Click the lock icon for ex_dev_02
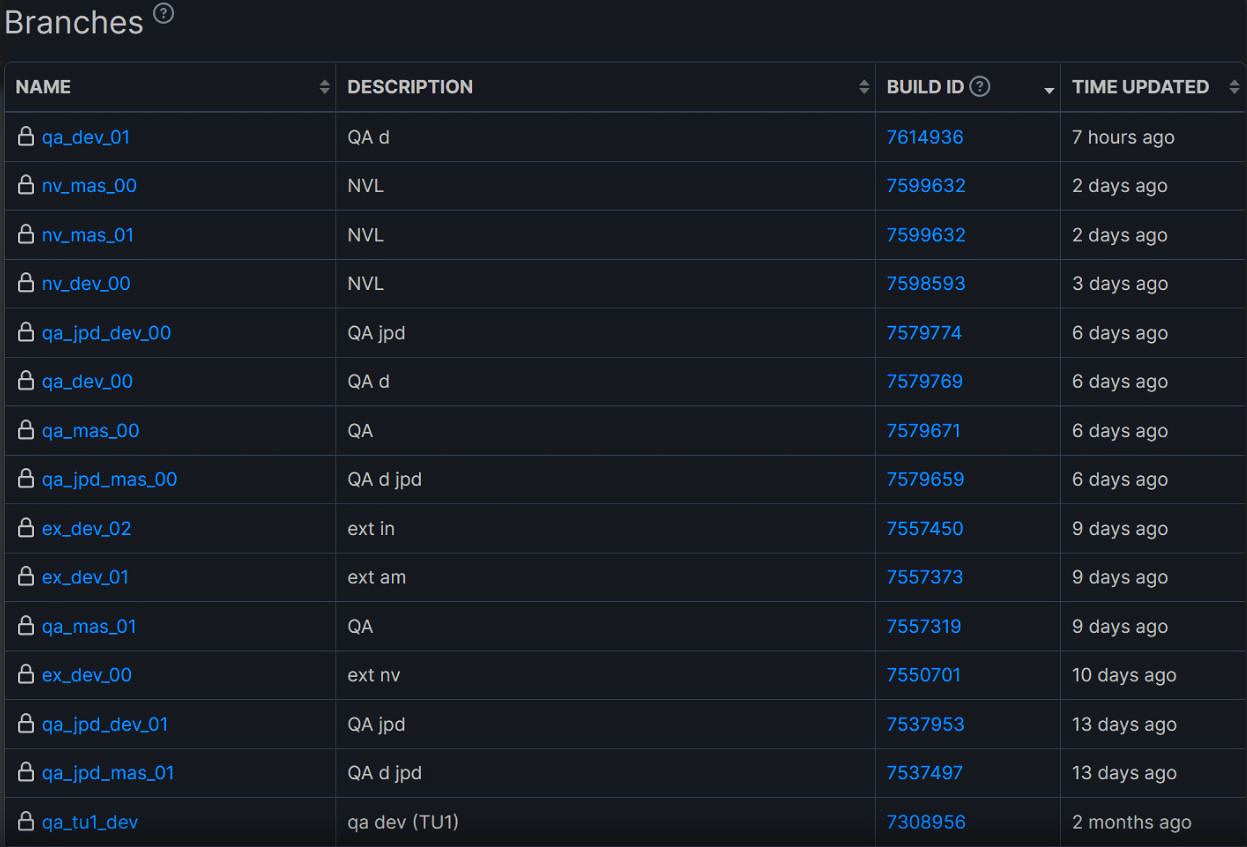The height and width of the screenshot is (847, 1247). [x=26, y=529]
